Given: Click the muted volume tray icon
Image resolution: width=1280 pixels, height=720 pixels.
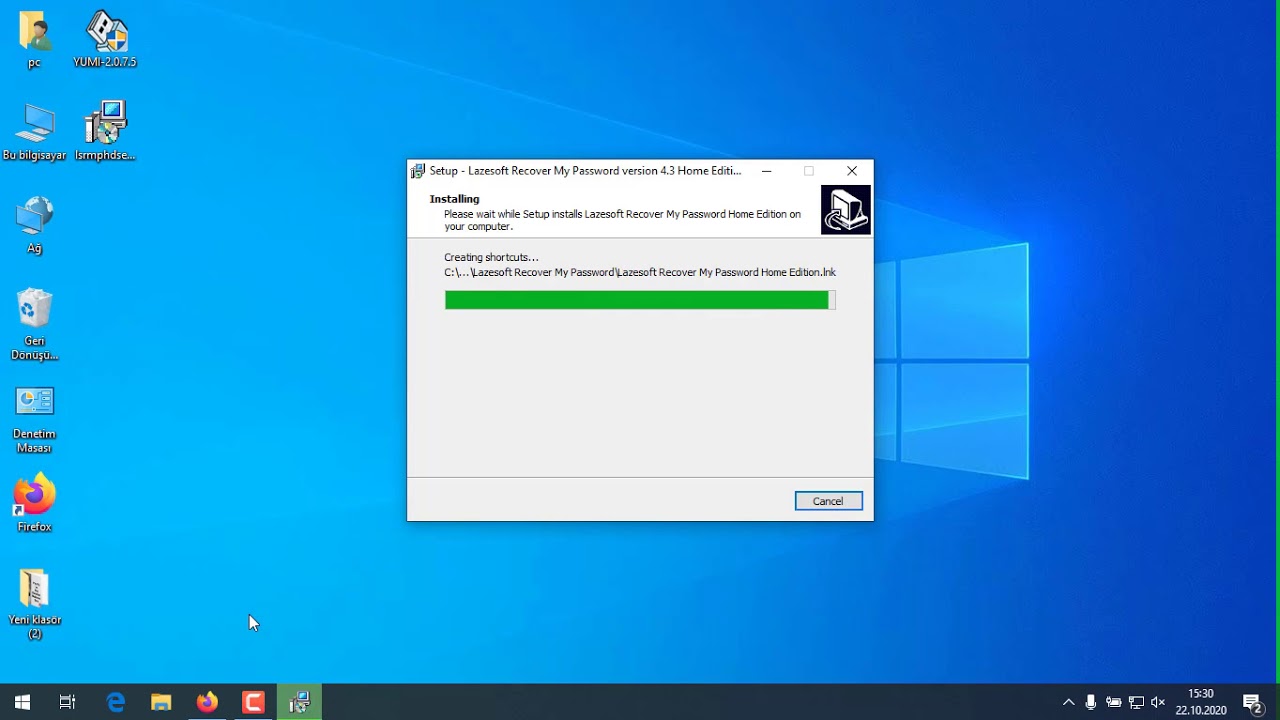Looking at the screenshot, I should tap(1158, 702).
